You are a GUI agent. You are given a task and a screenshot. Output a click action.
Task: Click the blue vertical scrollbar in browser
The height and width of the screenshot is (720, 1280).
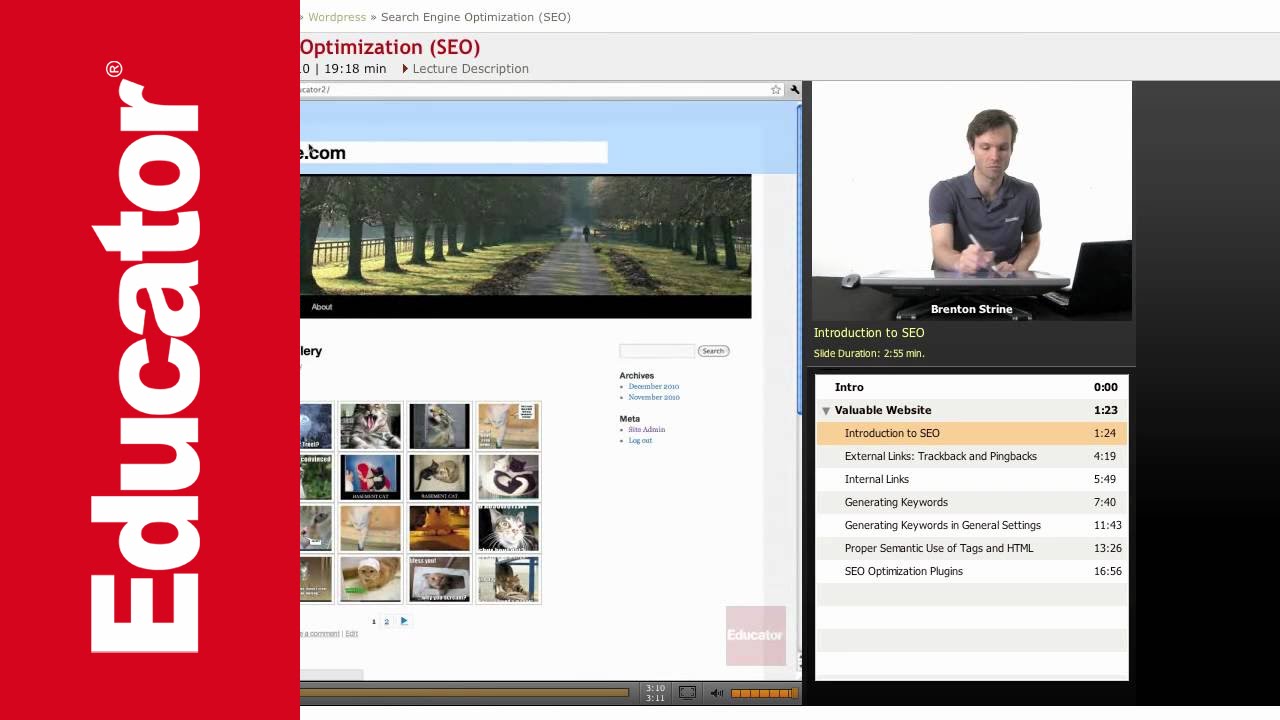[798, 260]
